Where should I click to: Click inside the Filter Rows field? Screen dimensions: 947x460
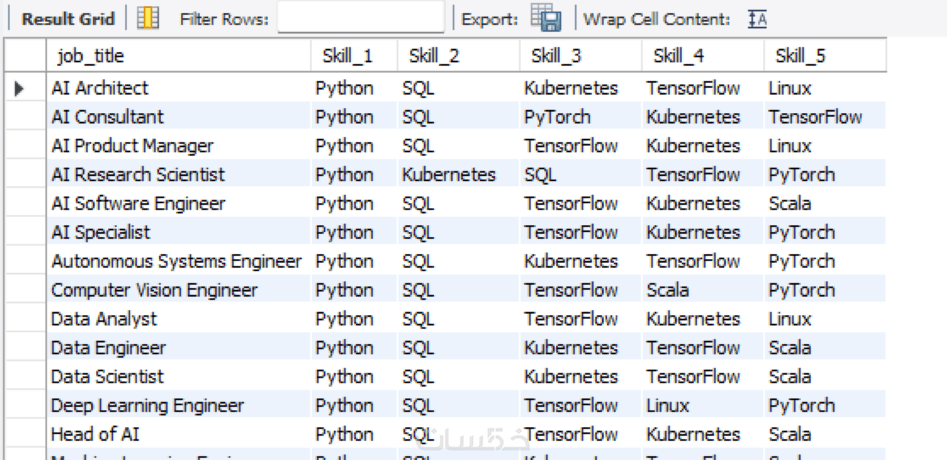pyautogui.click(x=360, y=18)
